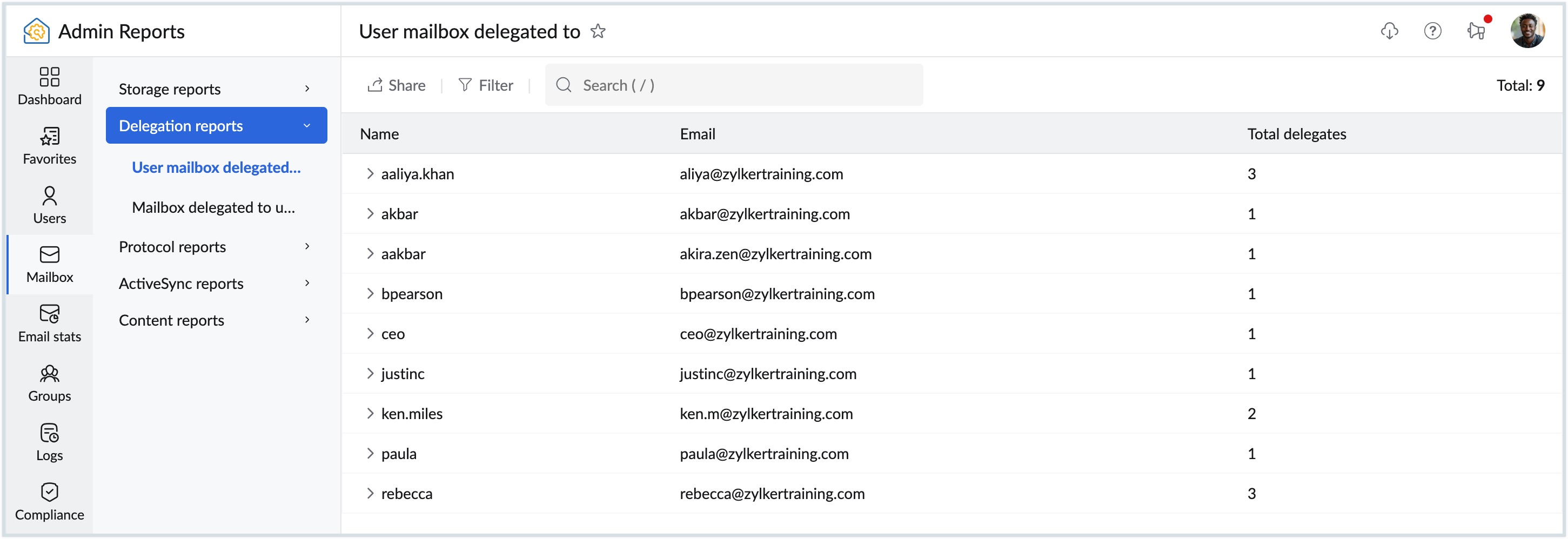Click the favorite star beside report title
This screenshot has width=1568, height=539.
[x=598, y=31]
